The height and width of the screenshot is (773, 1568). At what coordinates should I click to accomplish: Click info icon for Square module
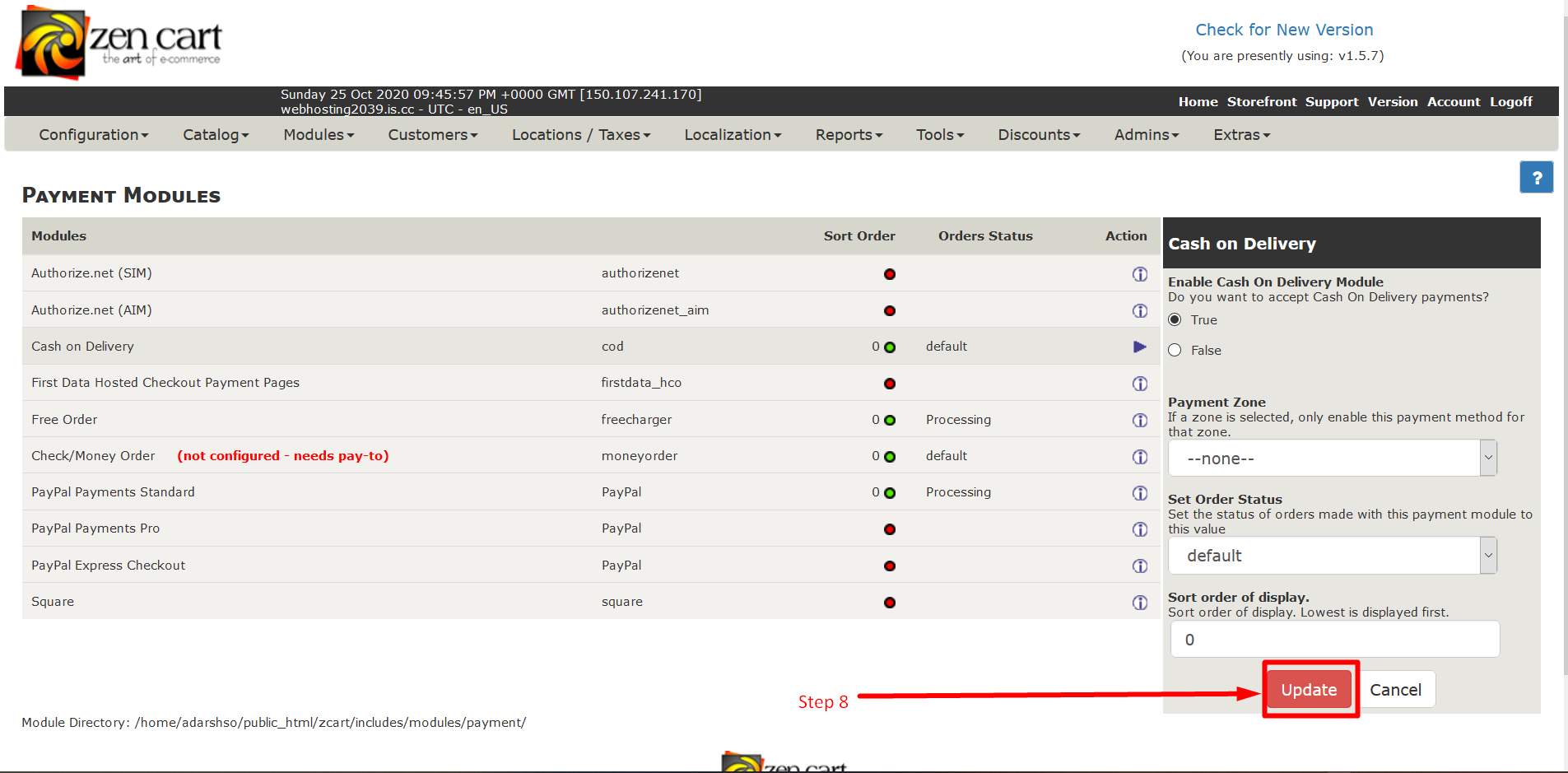click(x=1140, y=603)
